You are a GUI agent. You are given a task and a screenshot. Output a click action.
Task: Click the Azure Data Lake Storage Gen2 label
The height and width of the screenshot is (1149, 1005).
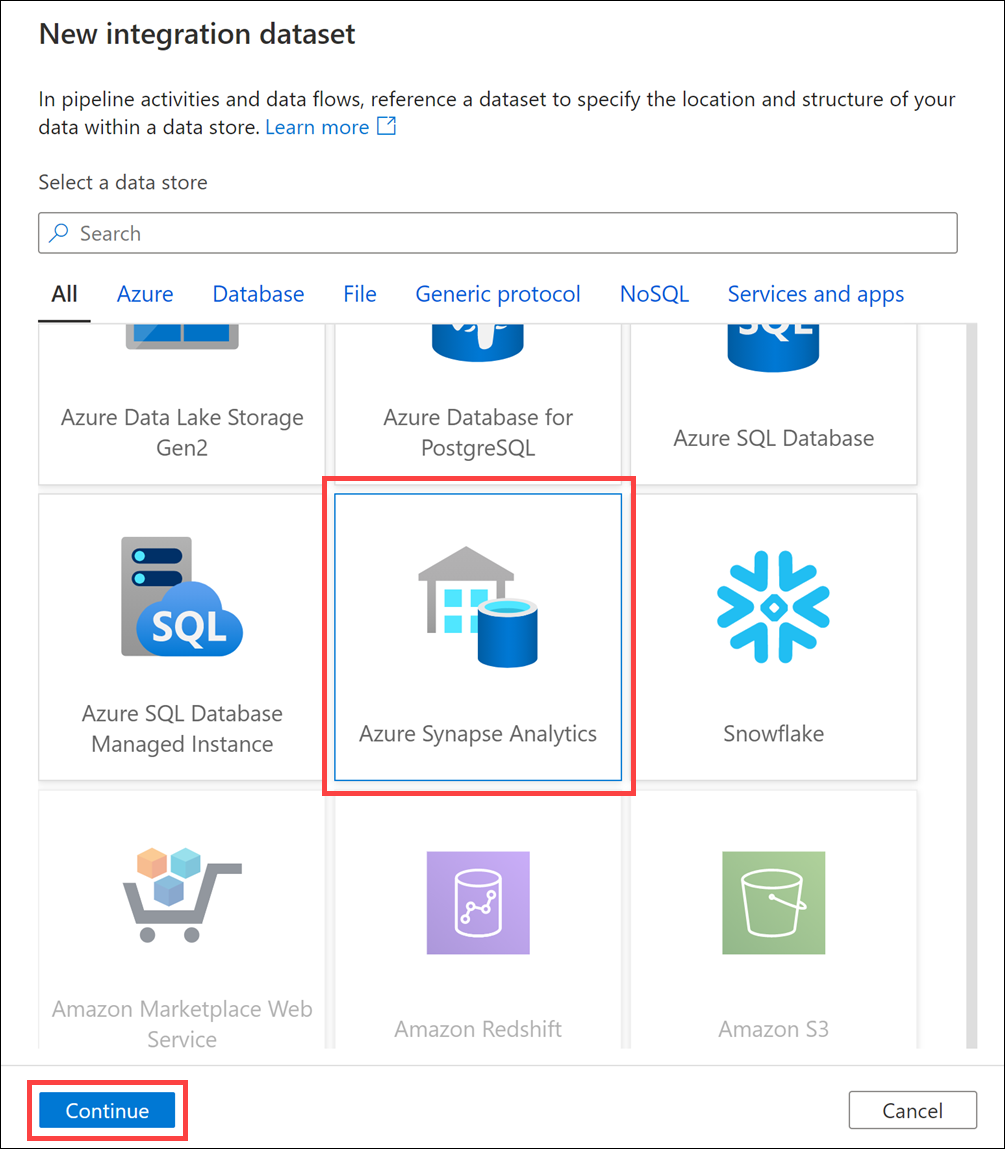182,432
